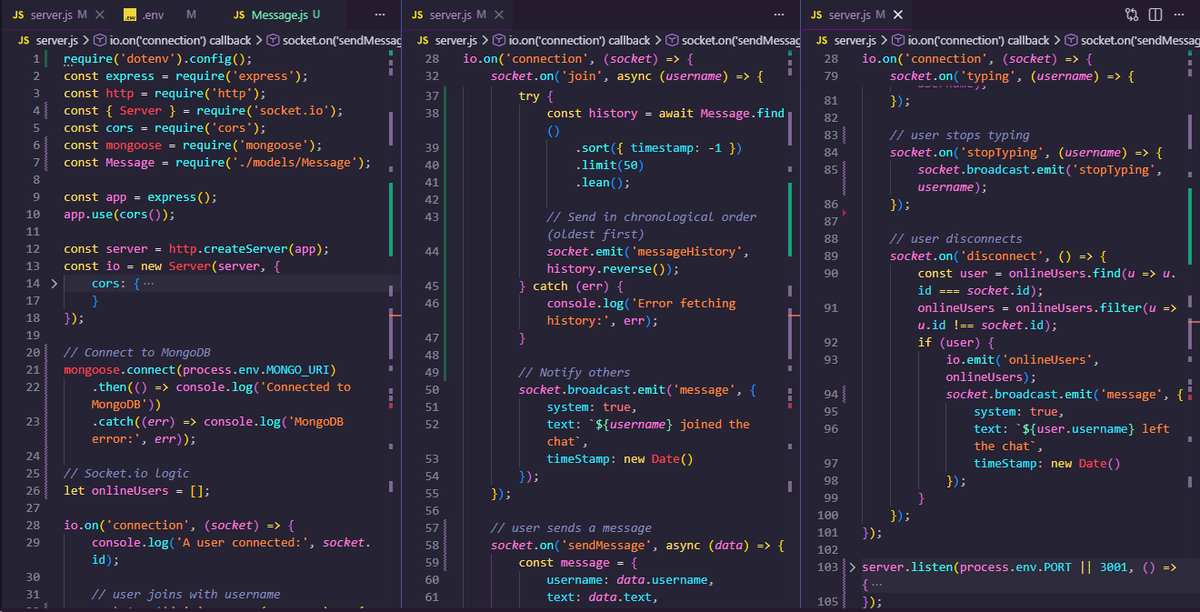The height and width of the screenshot is (612, 1200).
Task: Click 'if (user) {' at line 92
Action: coord(955,342)
